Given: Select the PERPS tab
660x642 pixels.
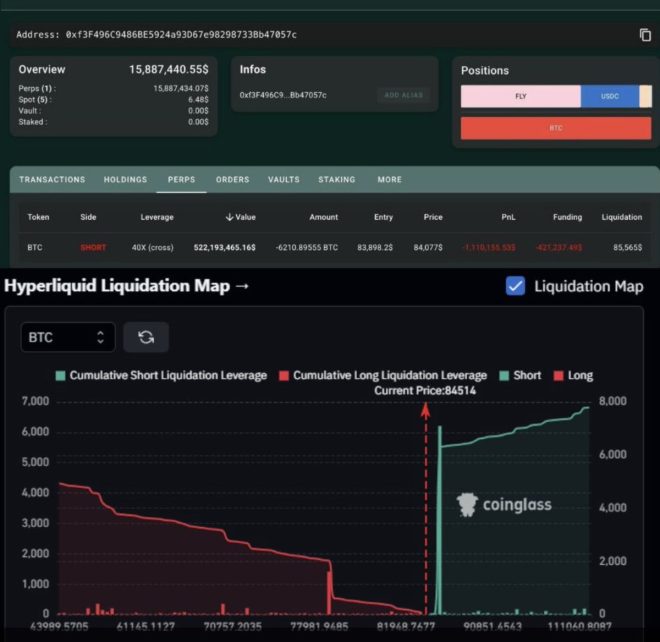Looking at the screenshot, I should (181, 180).
